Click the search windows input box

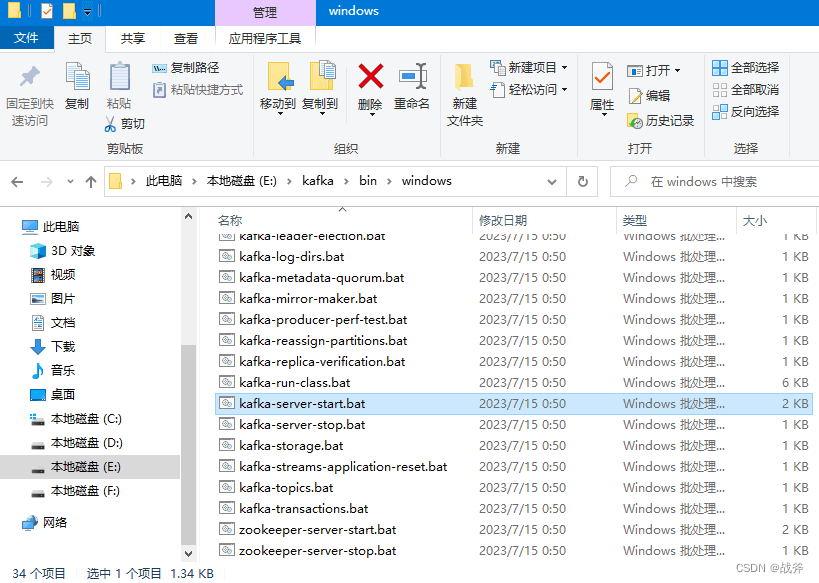pos(715,182)
